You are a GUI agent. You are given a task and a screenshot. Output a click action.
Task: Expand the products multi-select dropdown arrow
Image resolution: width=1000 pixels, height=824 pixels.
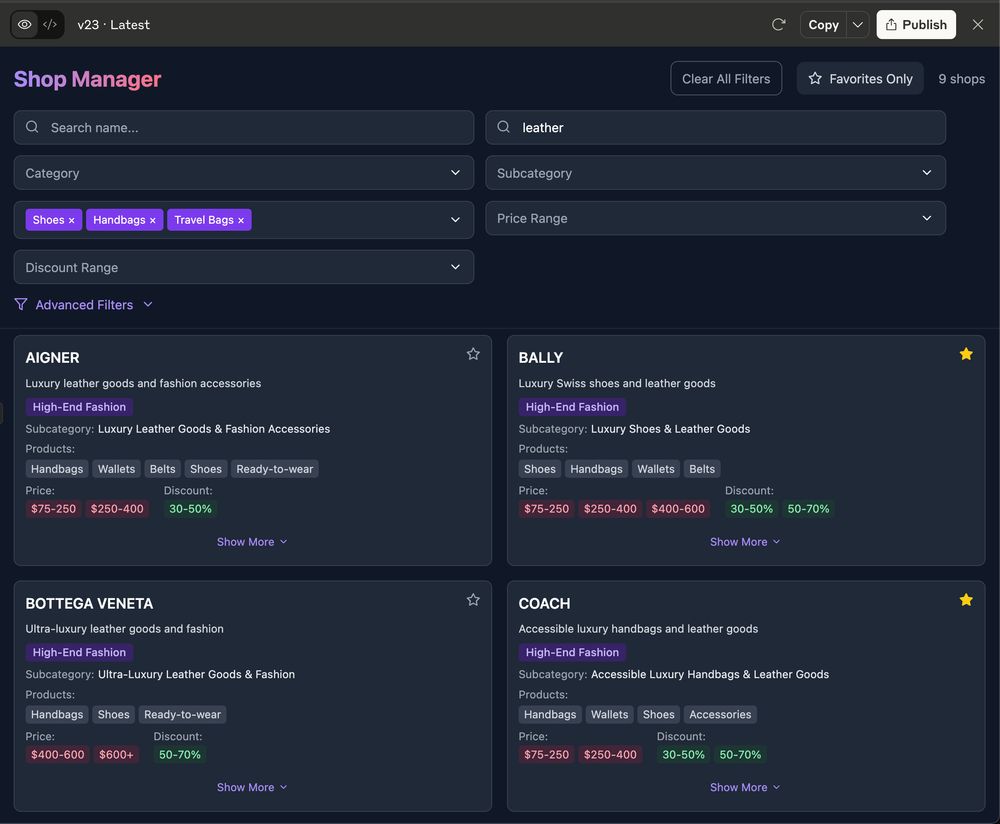click(455, 220)
